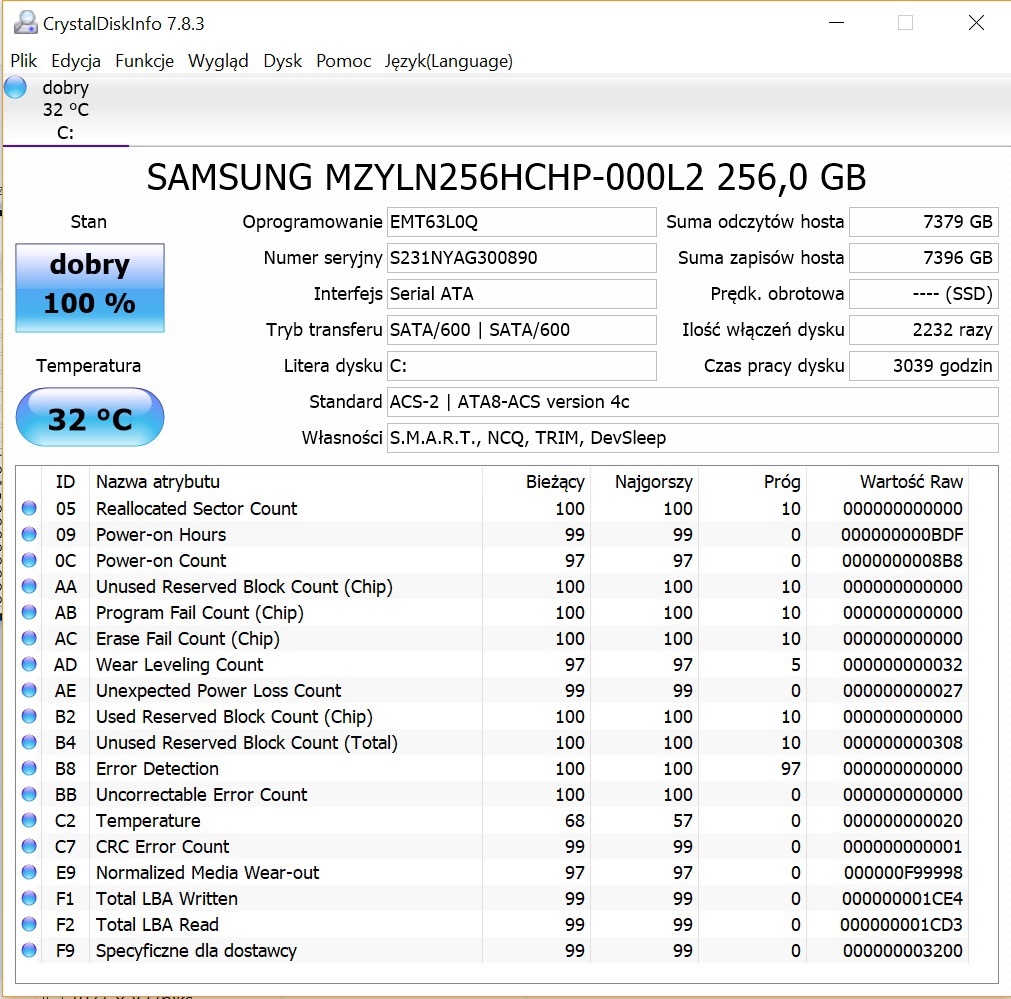Click the Standard field ACS-2
This screenshot has height=999, width=1011.
[x=692, y=402]
